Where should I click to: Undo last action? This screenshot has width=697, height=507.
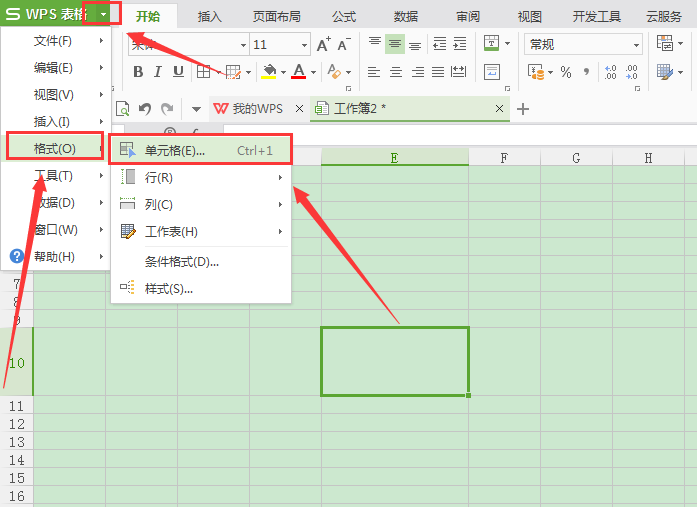tap(145, 108)
